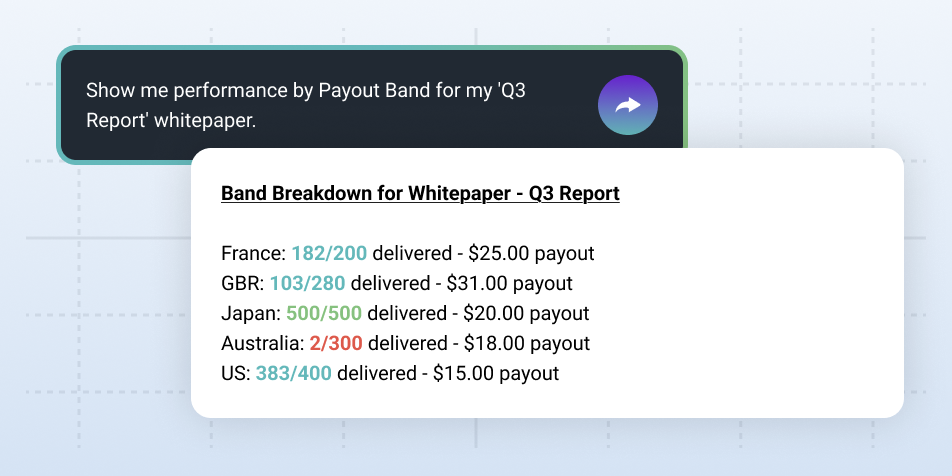The width and height of the screenshot is (952, 476).
Task: Select the France delivery row label
Action: click(253, 253)
